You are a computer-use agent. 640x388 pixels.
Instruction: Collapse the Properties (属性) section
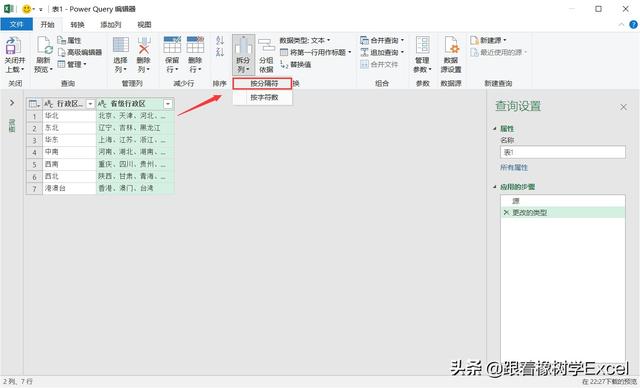[495, 129]
